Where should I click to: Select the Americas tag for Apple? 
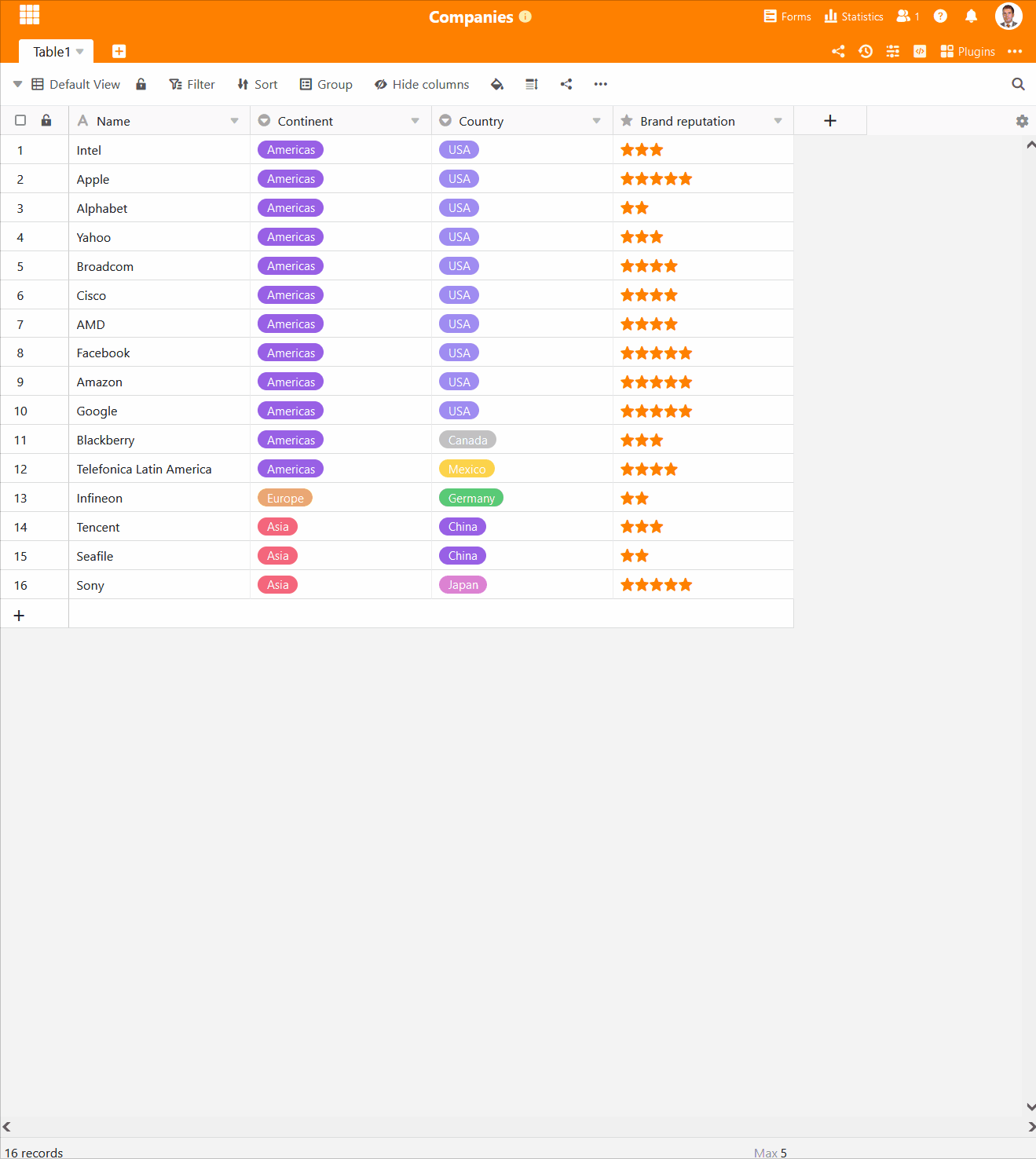tap(291, 179)
